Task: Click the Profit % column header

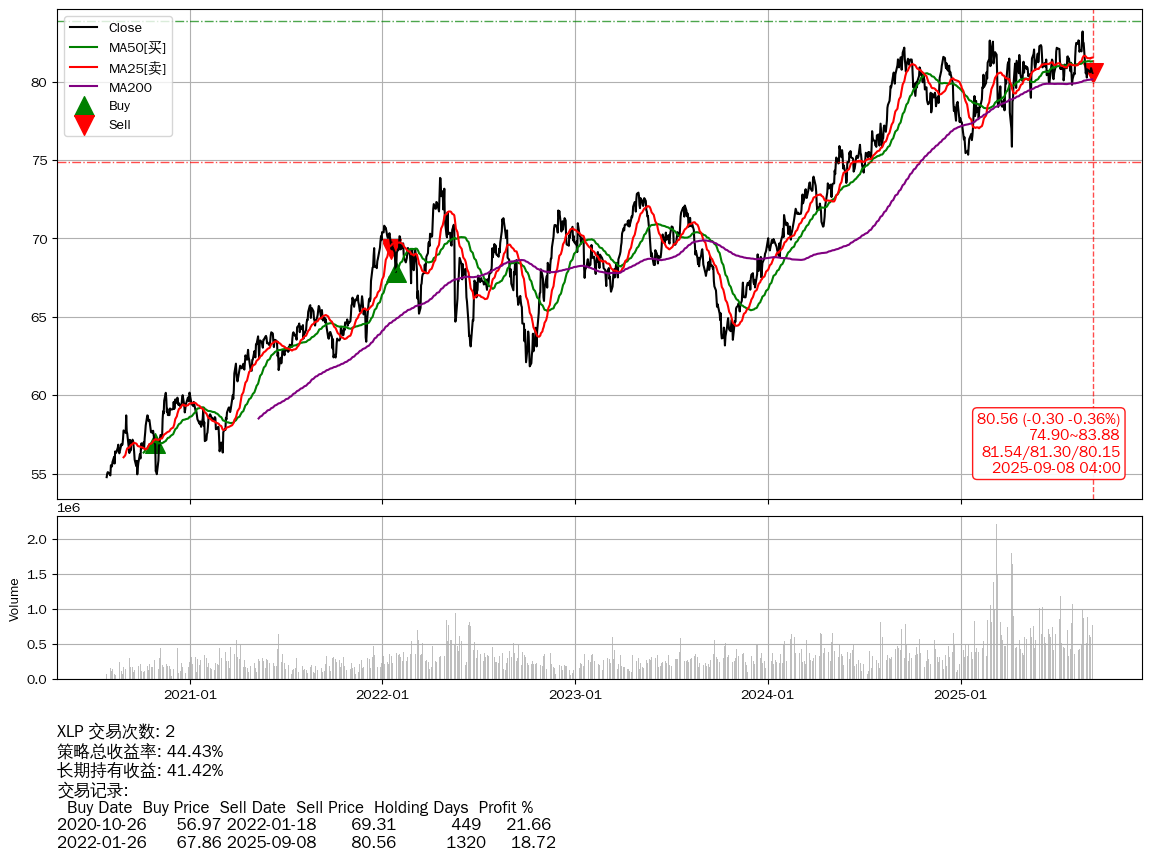Action: pyautogui.click(x=505, y=807)
